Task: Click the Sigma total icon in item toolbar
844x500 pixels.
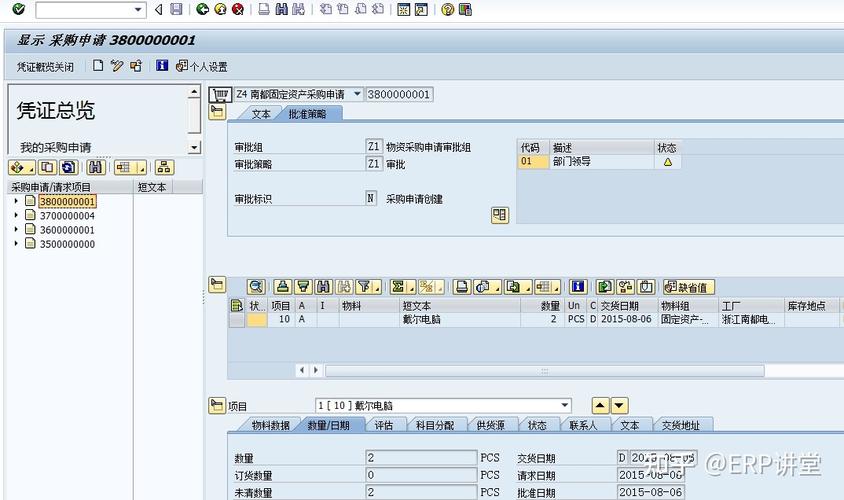Action: tap(402, 287)
